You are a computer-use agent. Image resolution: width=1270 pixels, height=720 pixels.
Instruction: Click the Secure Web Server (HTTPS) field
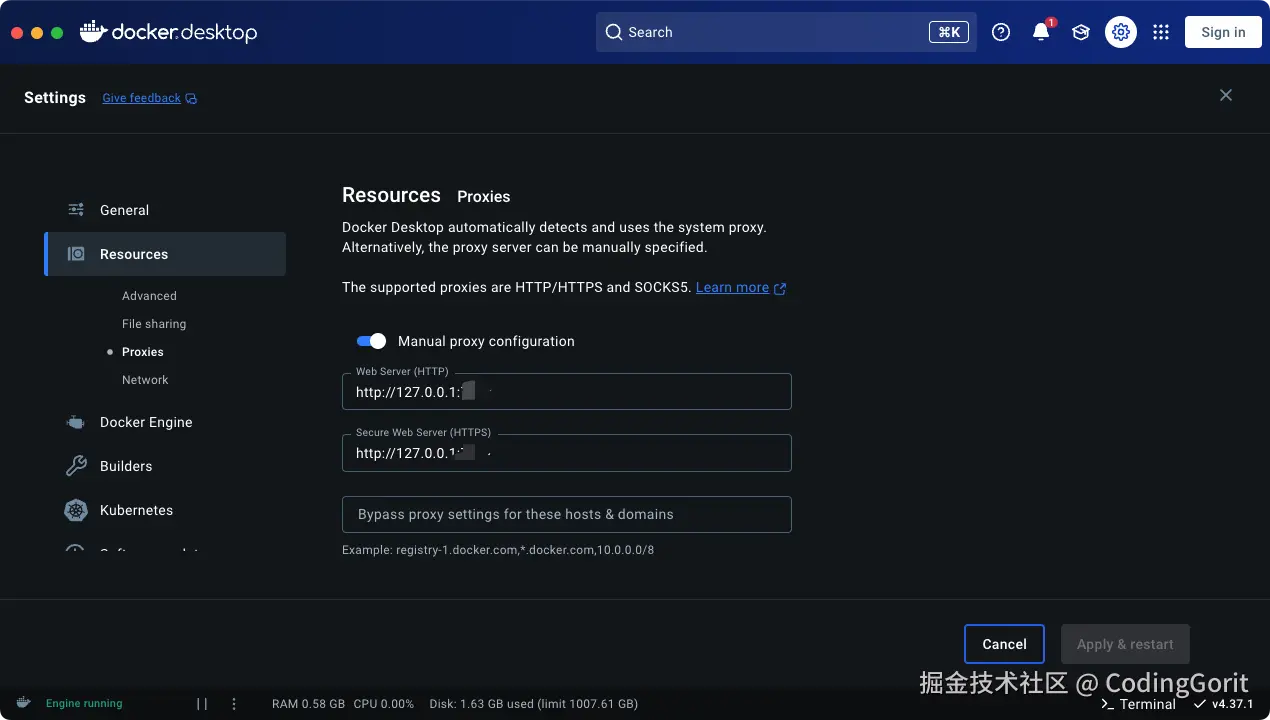[567, 453]
